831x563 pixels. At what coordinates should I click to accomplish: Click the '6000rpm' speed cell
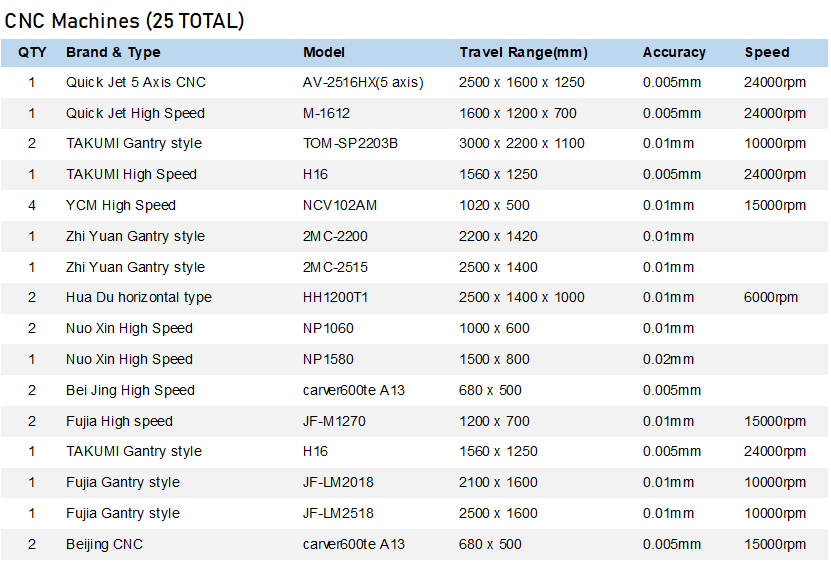point(771,297)
